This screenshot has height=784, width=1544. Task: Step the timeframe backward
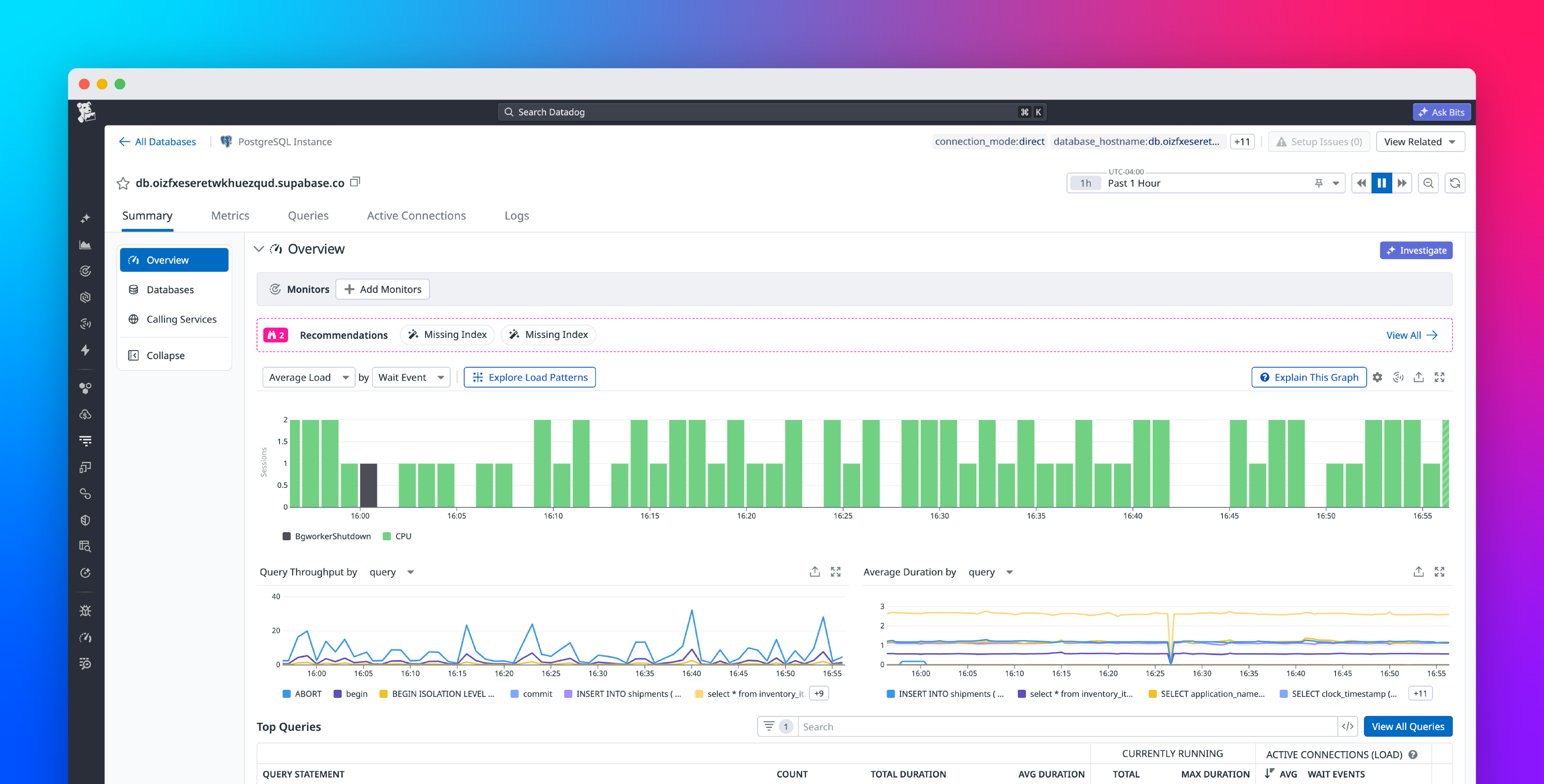(x=1361, y=184)
